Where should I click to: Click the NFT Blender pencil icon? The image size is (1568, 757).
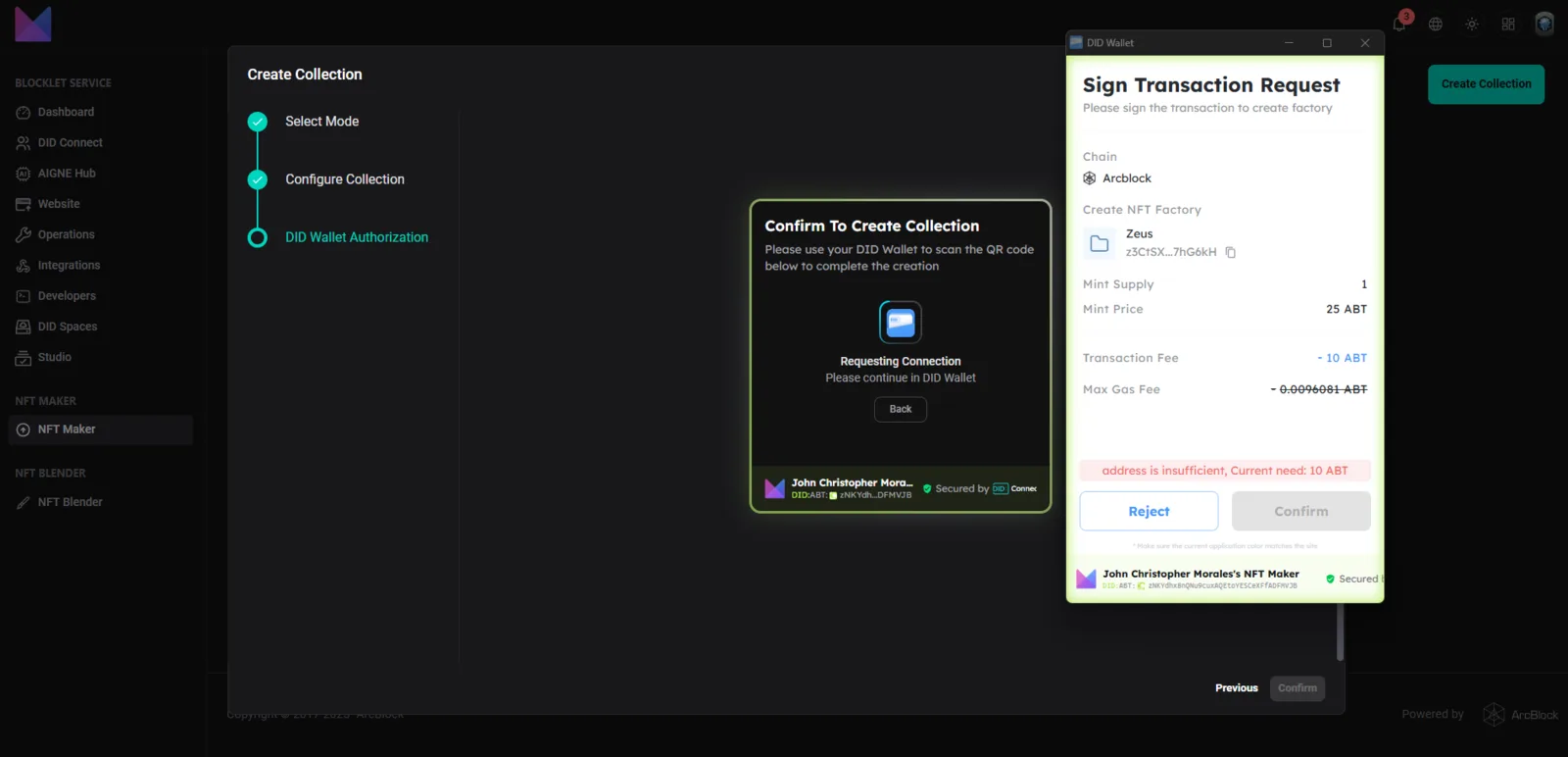coord(24,502)
